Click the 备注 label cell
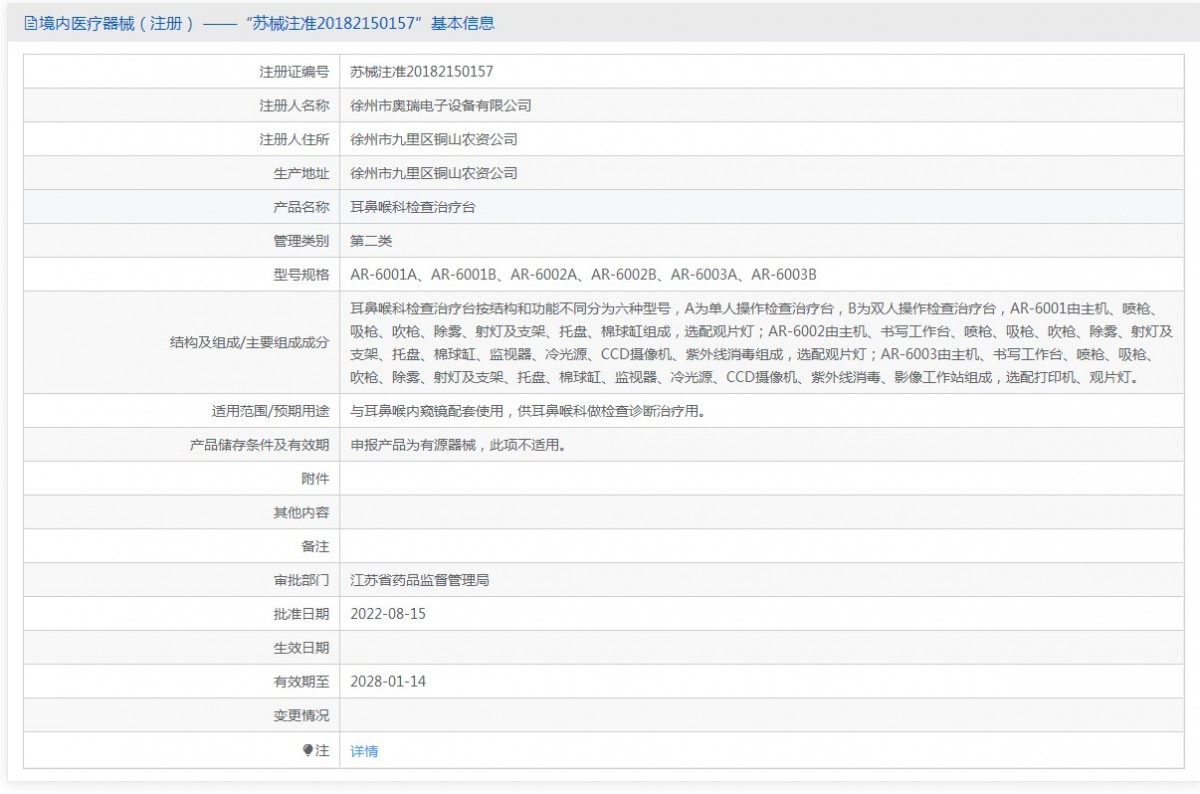The height and width of the screenshot is (794, 1200). click(181, 547)
